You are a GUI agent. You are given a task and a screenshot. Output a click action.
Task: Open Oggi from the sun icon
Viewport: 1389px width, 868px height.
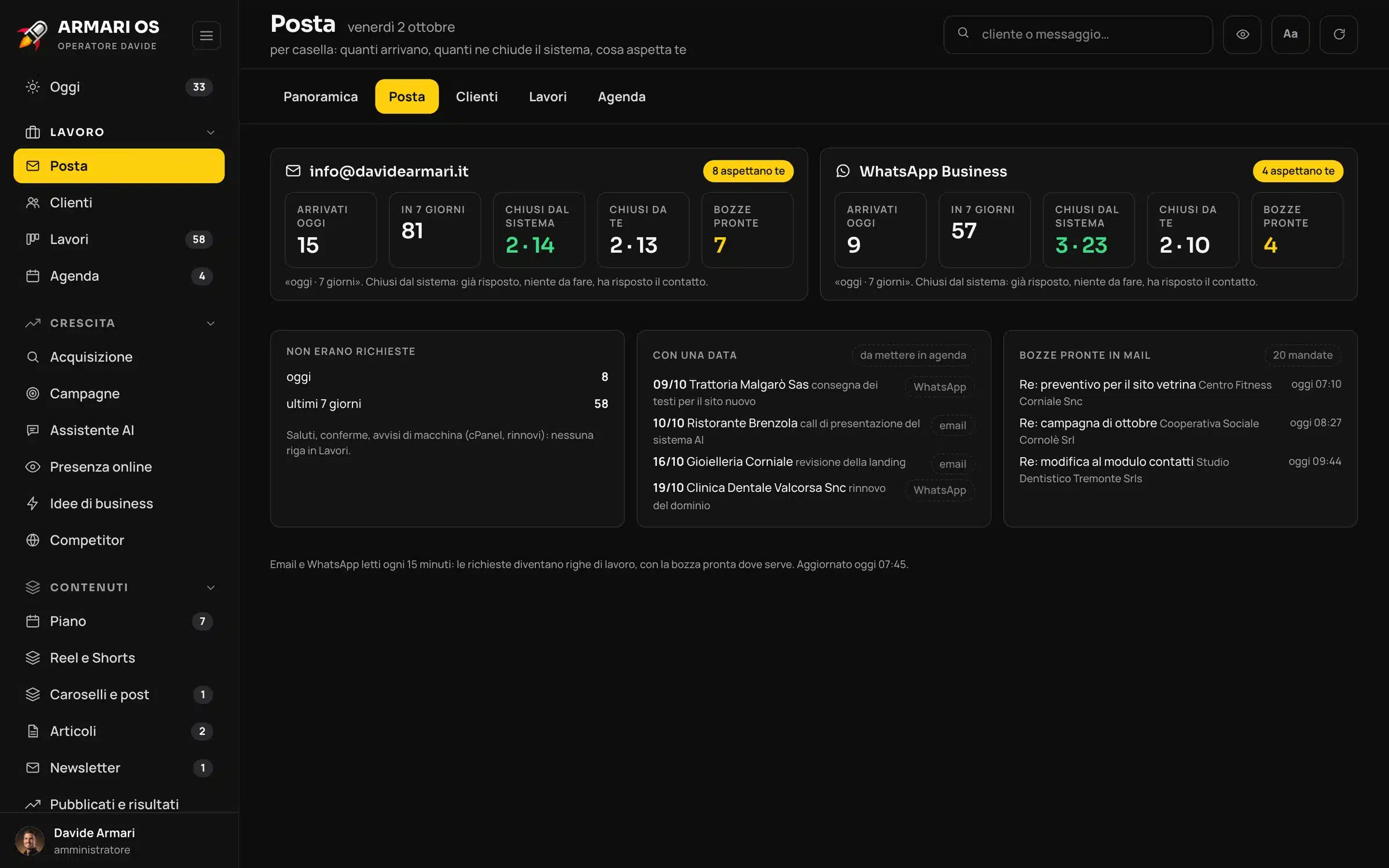pyautogui.click(x=119, y=87)
